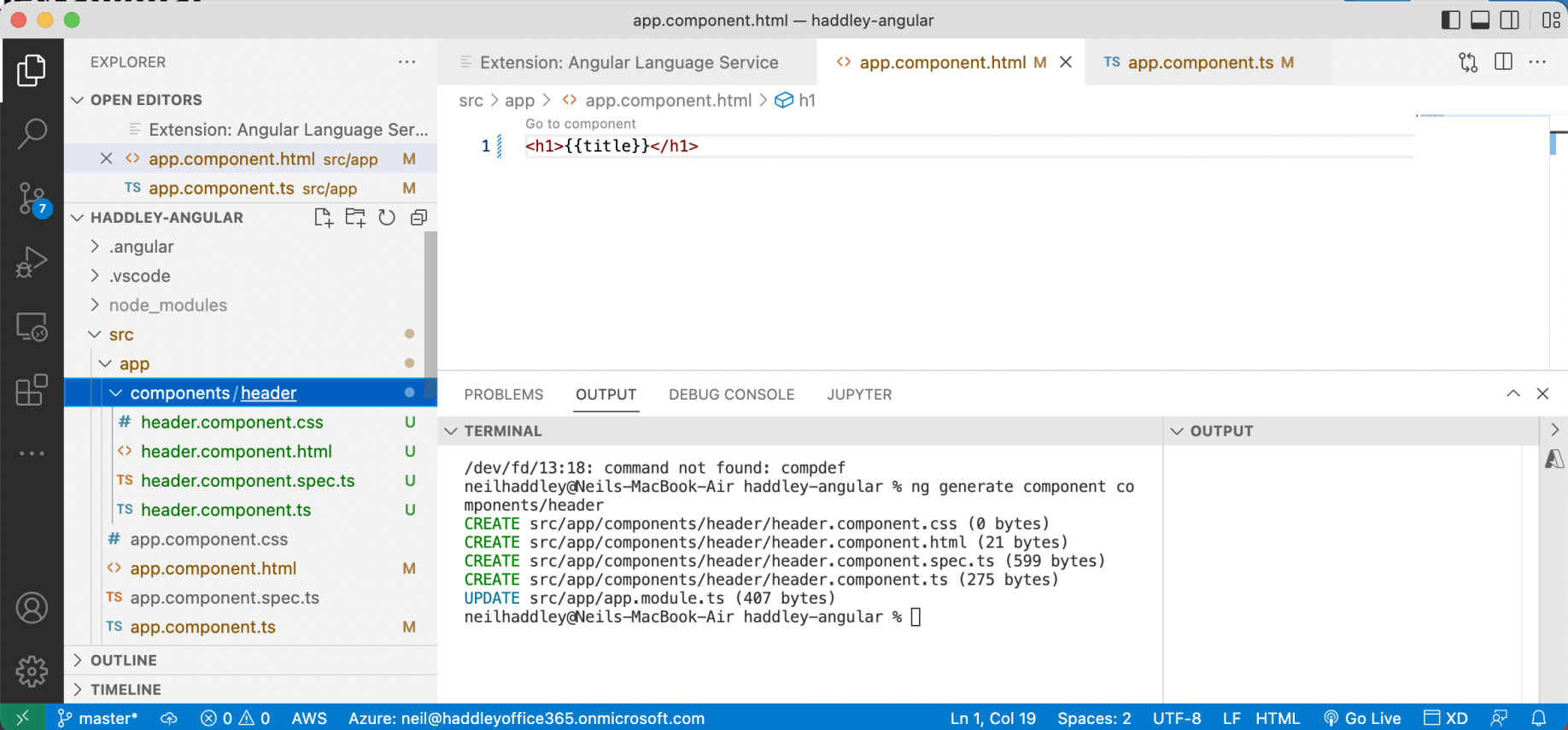The height and width of the screenshot is (730, 1568).
Task: Toggle the bottom panel visibility
Action: (x=1480, y=20)
